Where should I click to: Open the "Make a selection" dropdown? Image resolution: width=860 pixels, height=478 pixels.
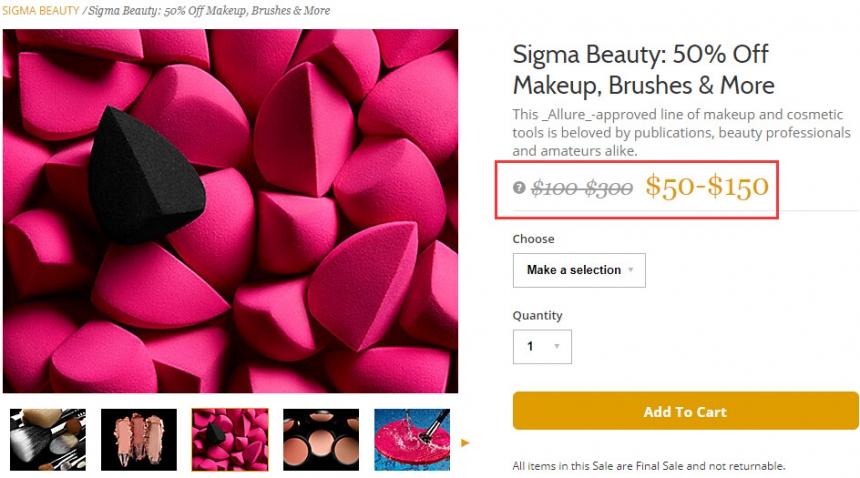[x=579, y=270]
